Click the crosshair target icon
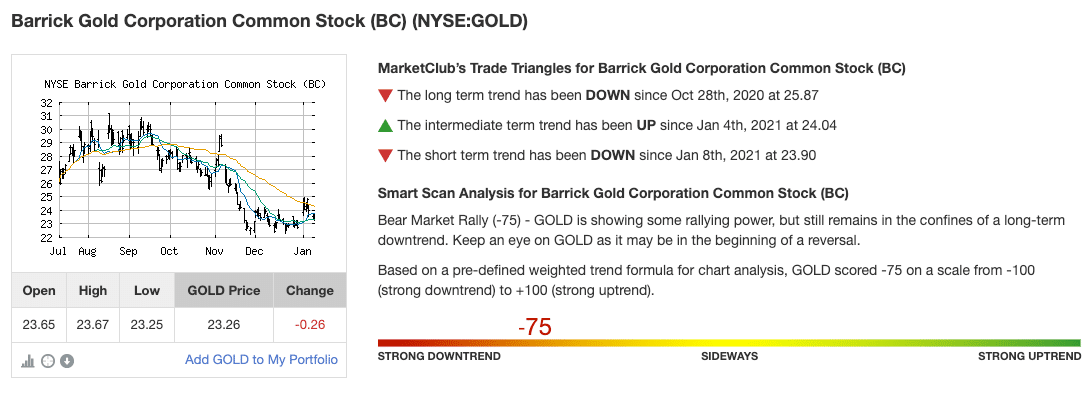The image size is (1090, 394). point(48,361)
